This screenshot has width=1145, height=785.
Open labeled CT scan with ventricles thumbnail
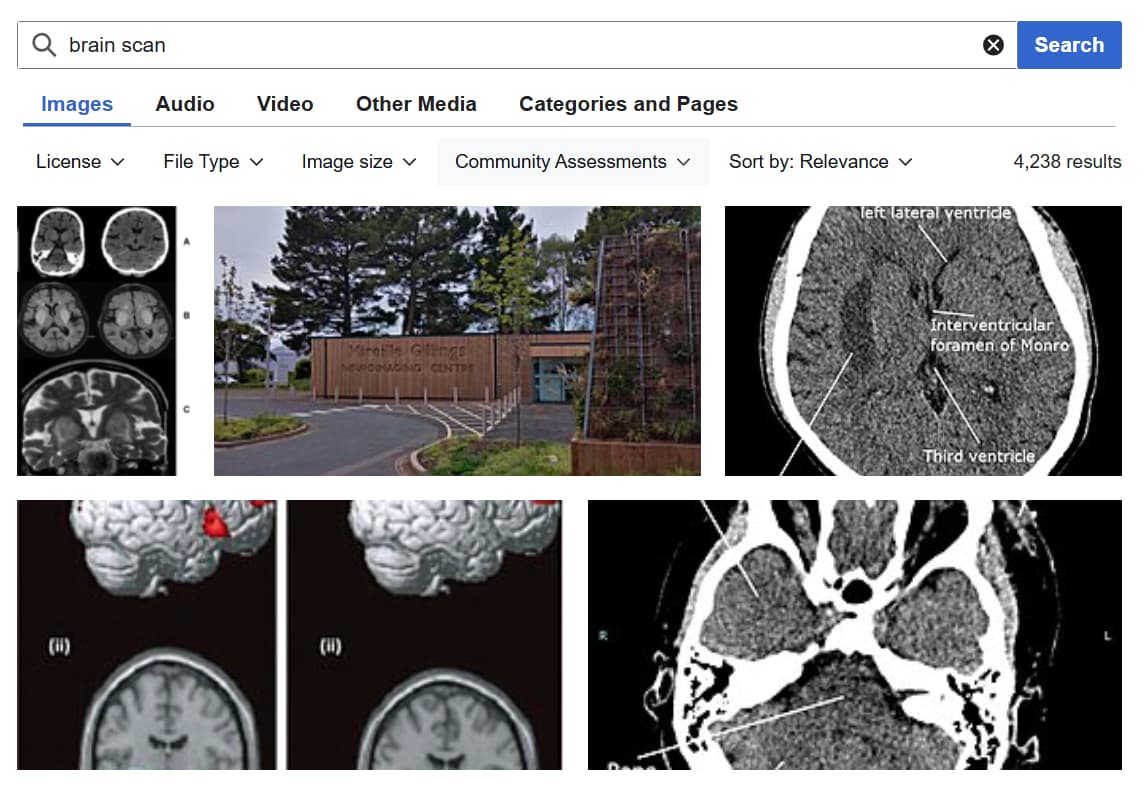923,341
